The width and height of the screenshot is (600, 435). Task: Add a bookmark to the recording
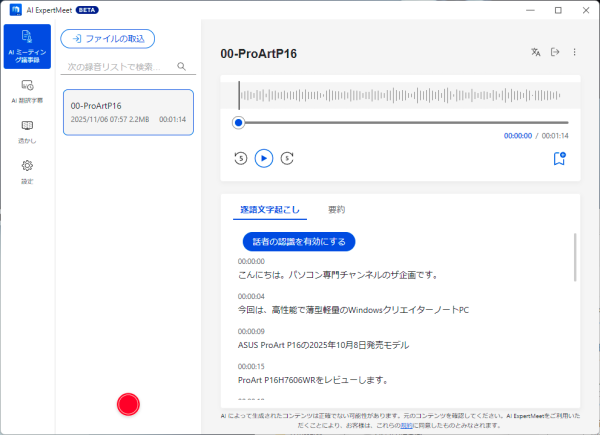click(559, 158)
